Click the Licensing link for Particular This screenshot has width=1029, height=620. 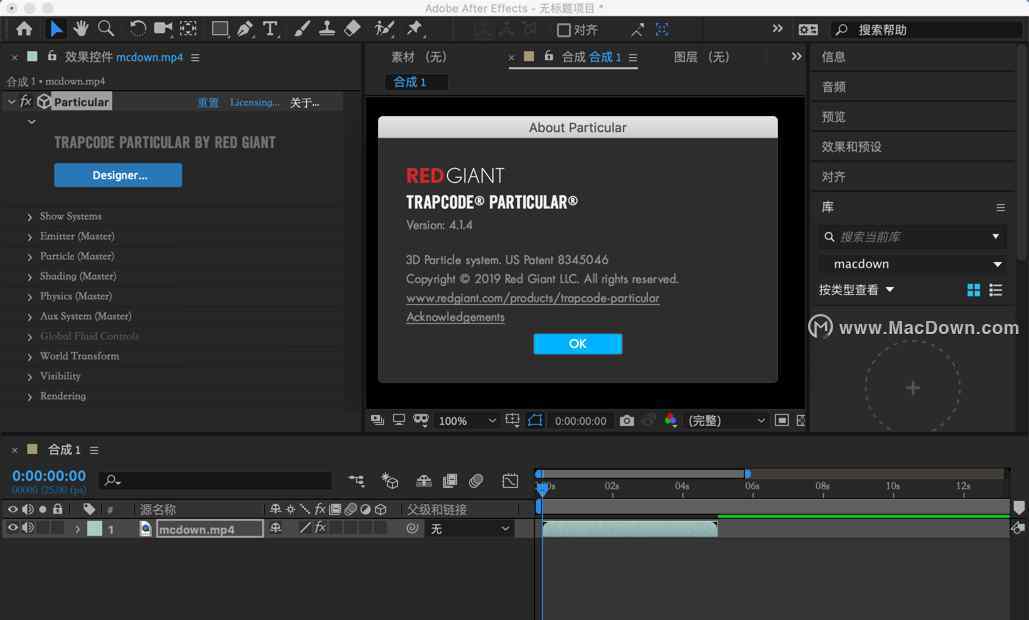tap(255, 102)
